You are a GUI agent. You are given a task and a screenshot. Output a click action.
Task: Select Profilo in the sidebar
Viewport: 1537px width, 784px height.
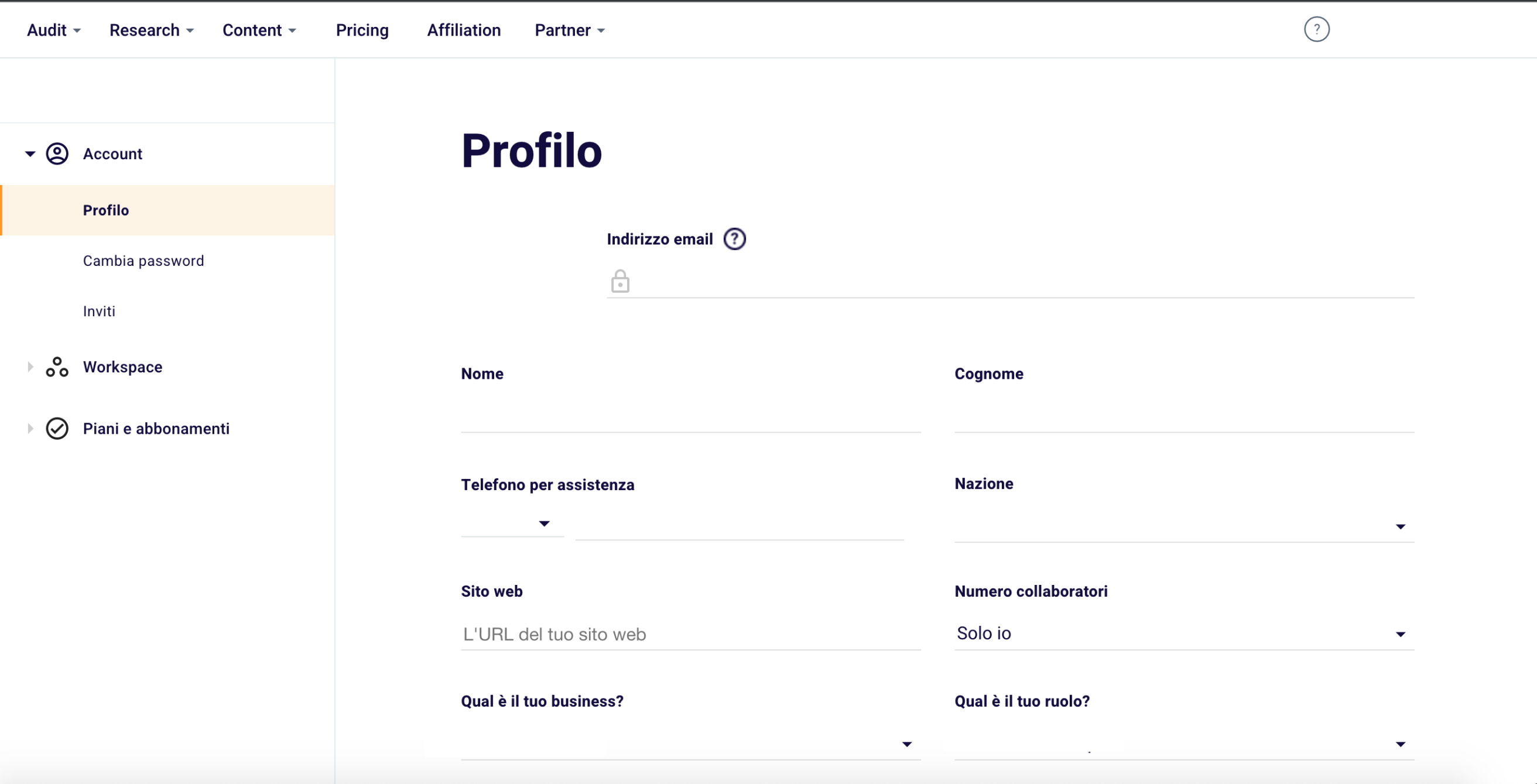point(167,210)
